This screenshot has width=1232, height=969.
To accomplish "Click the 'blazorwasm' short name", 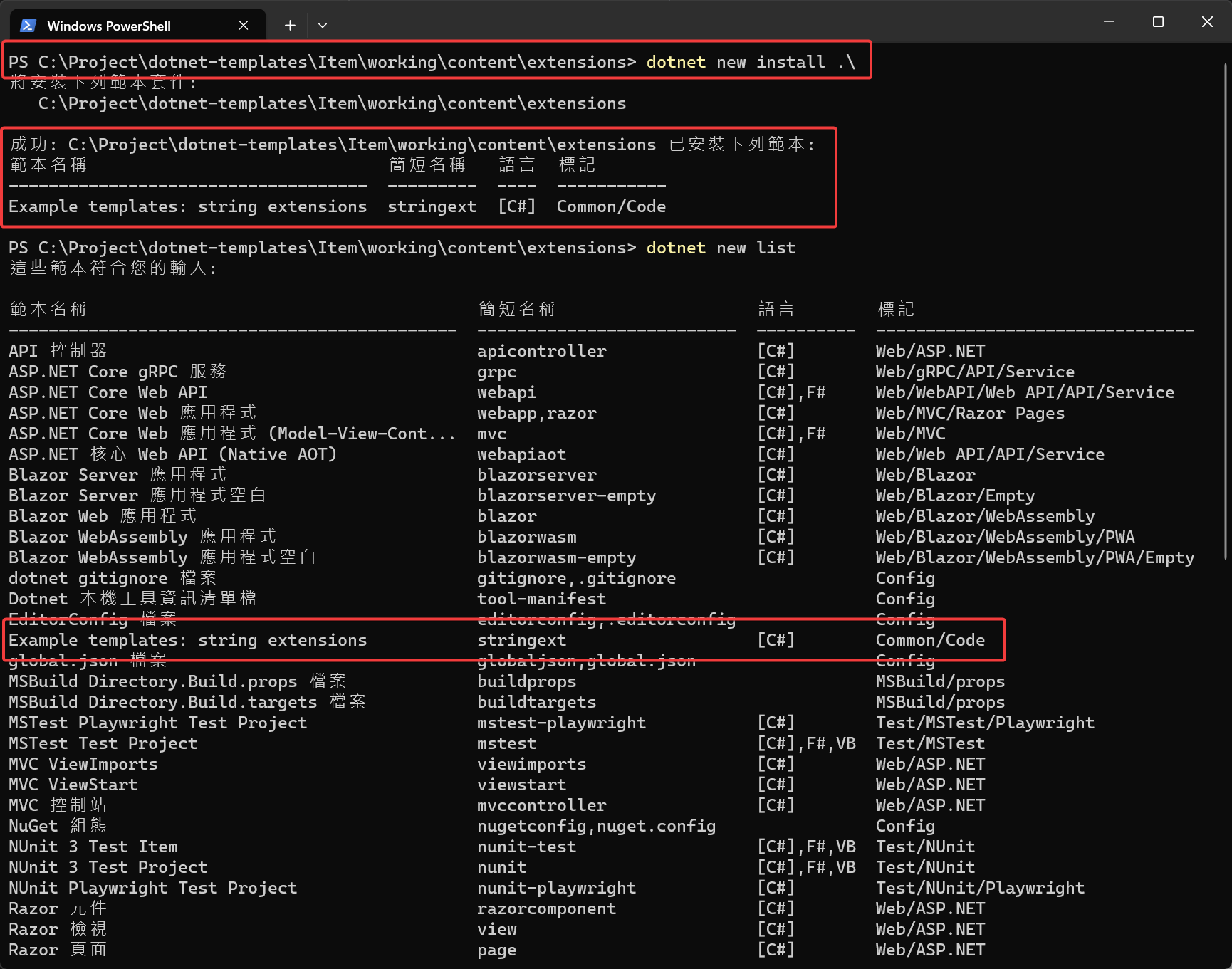I will click(x=527, y=537).
